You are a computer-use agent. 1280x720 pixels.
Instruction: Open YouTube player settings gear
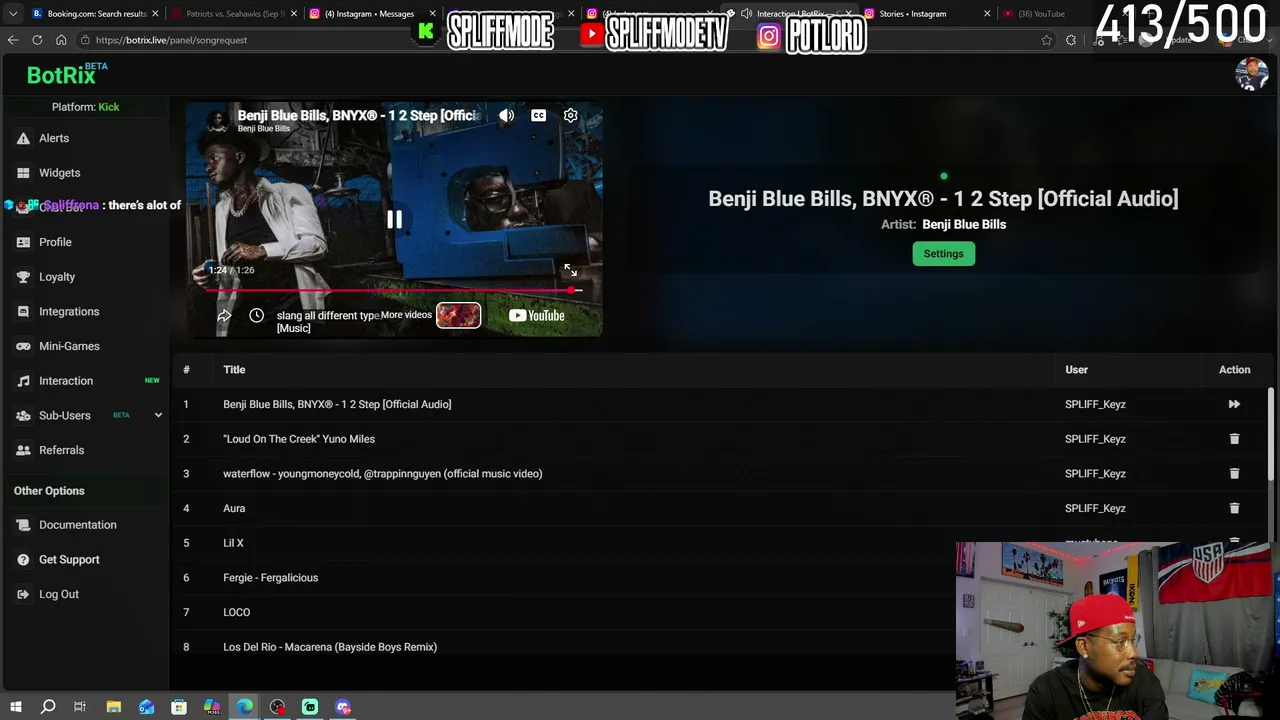pyautogui.click(x=570, y=116)
